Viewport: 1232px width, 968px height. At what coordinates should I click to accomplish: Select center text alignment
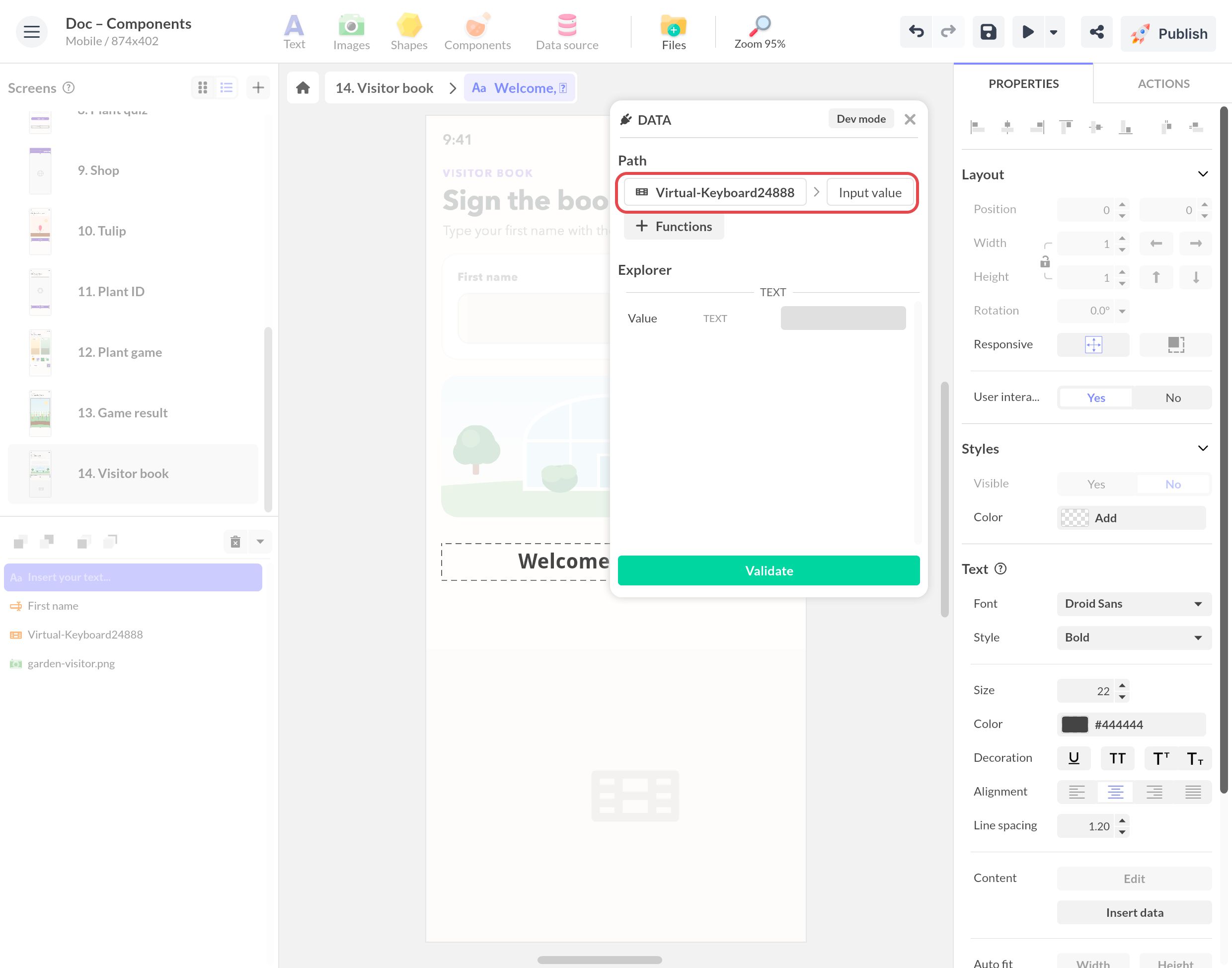click(1115, 792)
